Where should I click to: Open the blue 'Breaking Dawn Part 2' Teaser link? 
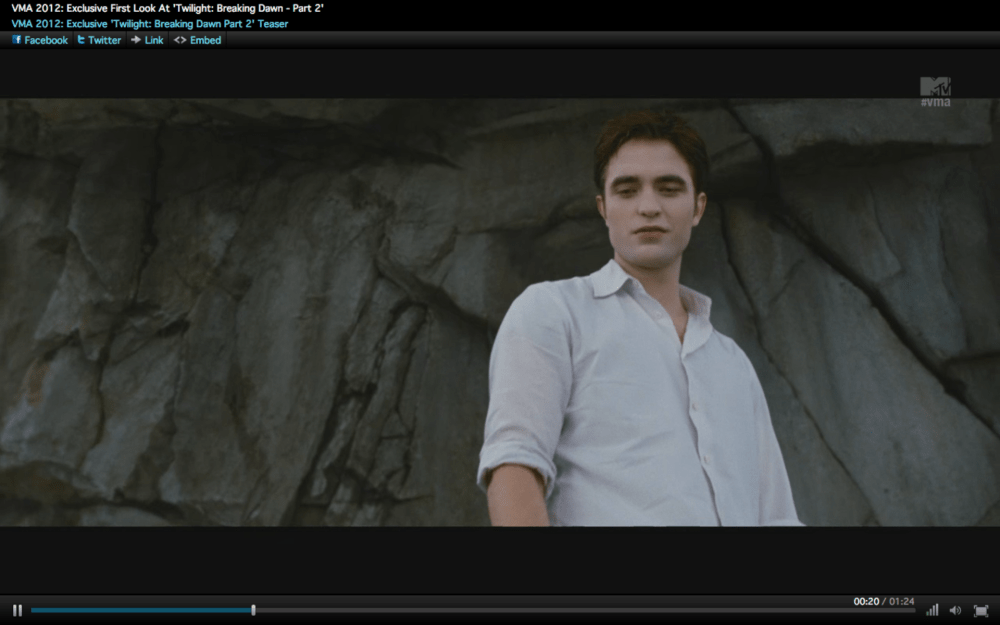click(149, 23)
